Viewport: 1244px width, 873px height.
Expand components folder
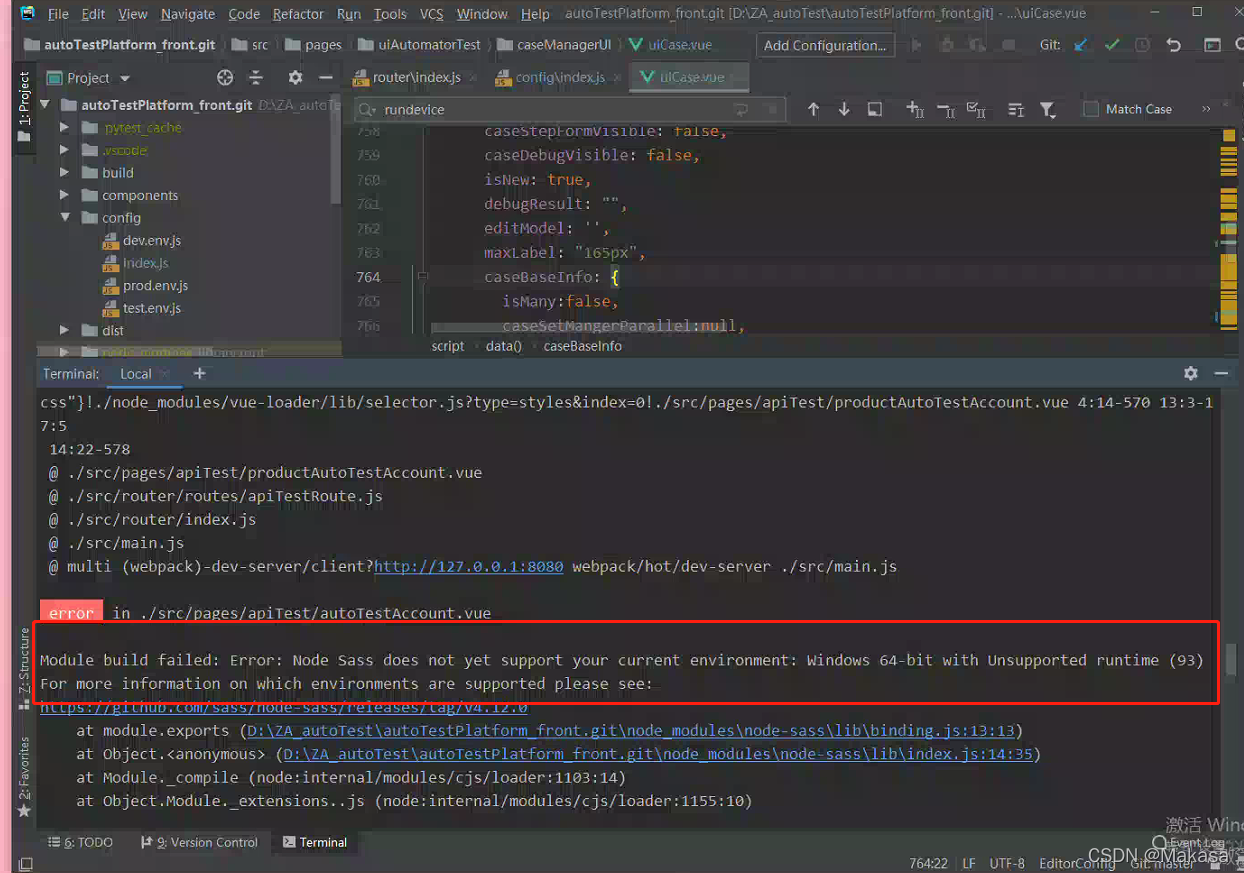(64, 195)
